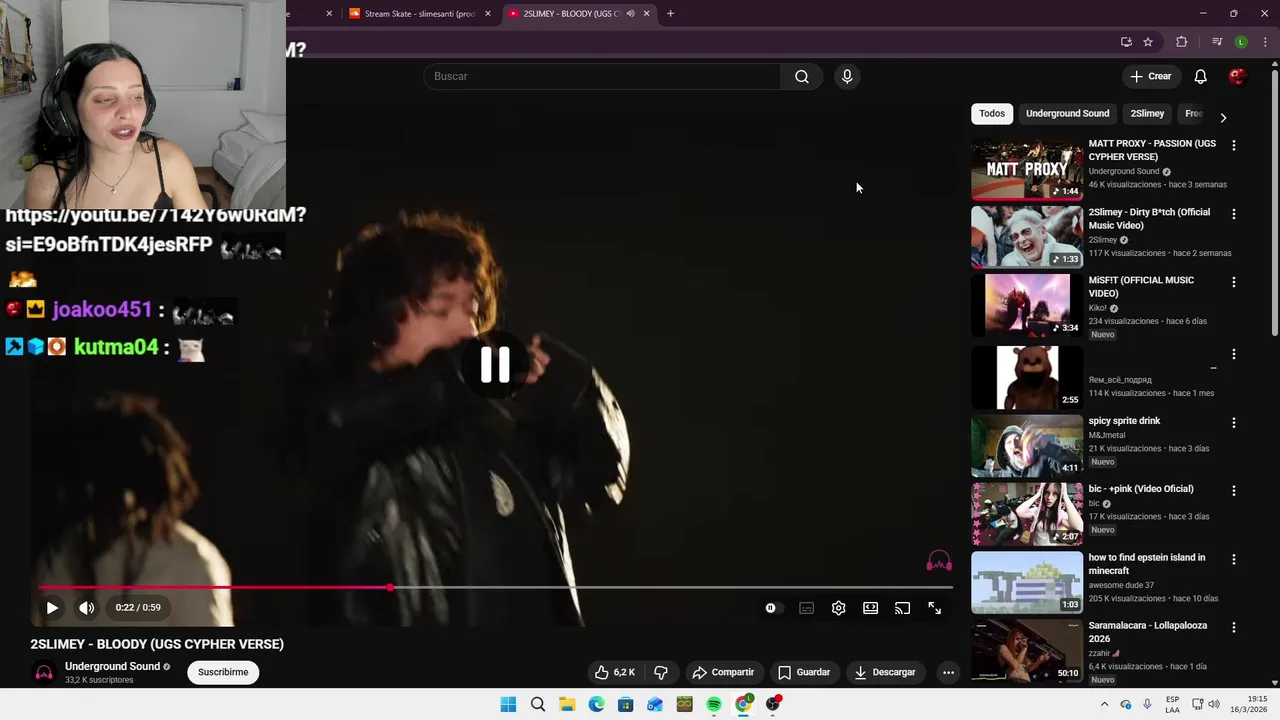Viewport: 1280px width, 720px height.
Task: Open options menu for bic - +pink video
Action: pos(1233,491)
